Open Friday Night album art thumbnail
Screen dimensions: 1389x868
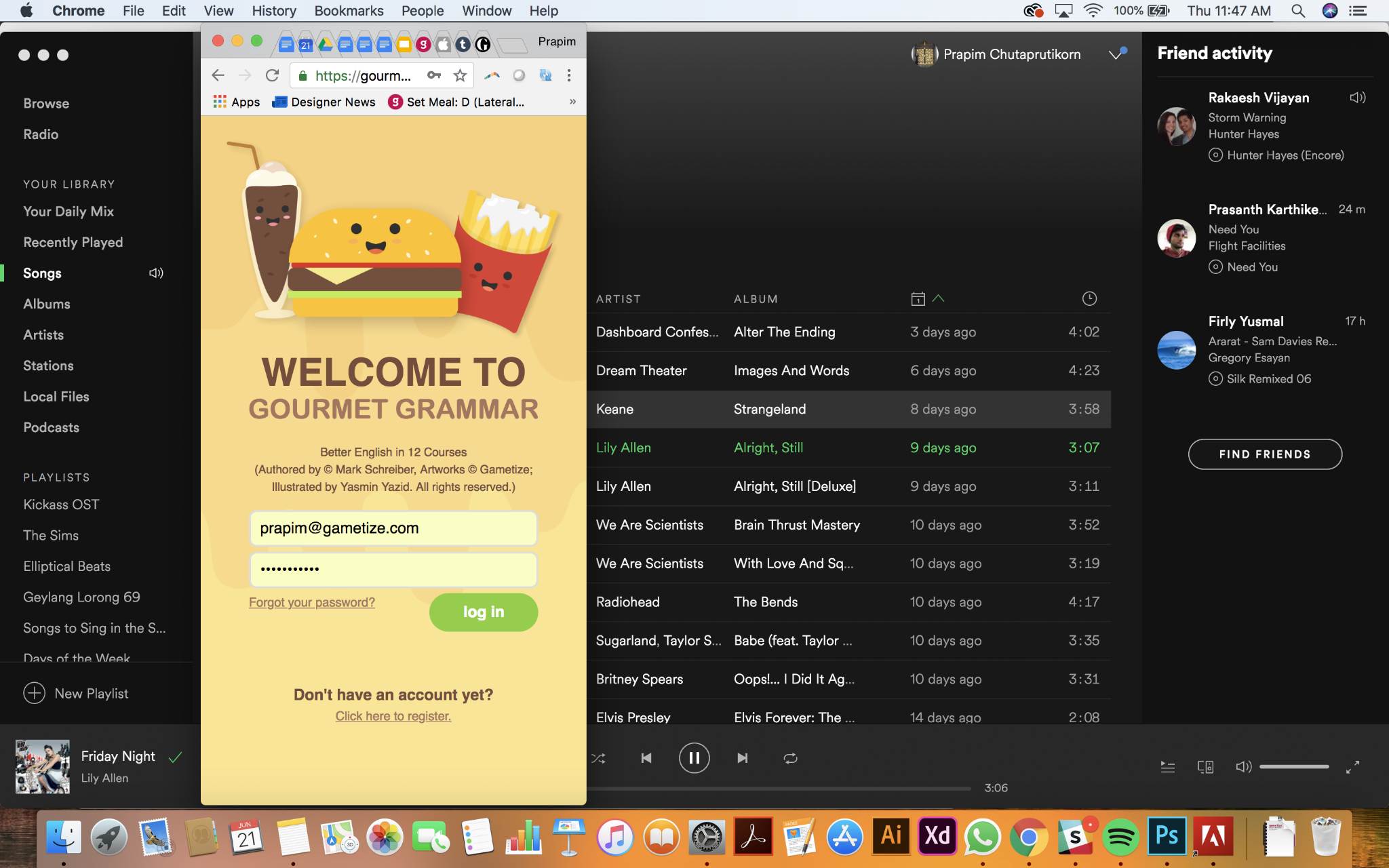point(43,766)
